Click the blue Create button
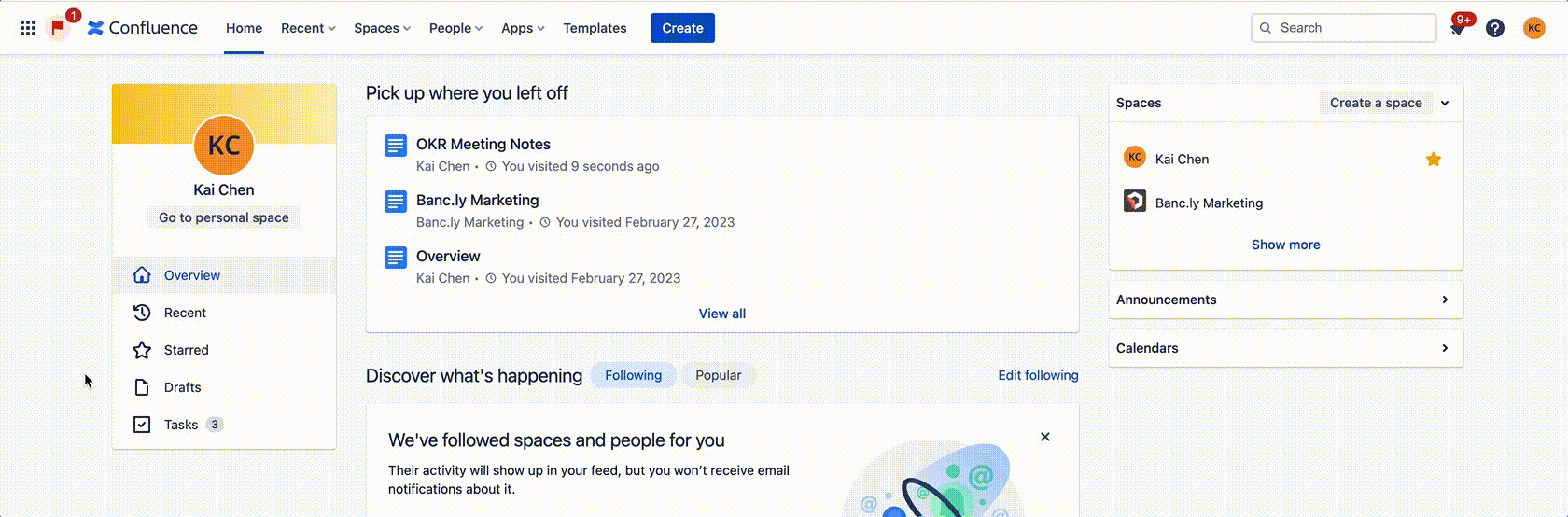This screenshot has width=1568, height=517. (x=683, y=28)
